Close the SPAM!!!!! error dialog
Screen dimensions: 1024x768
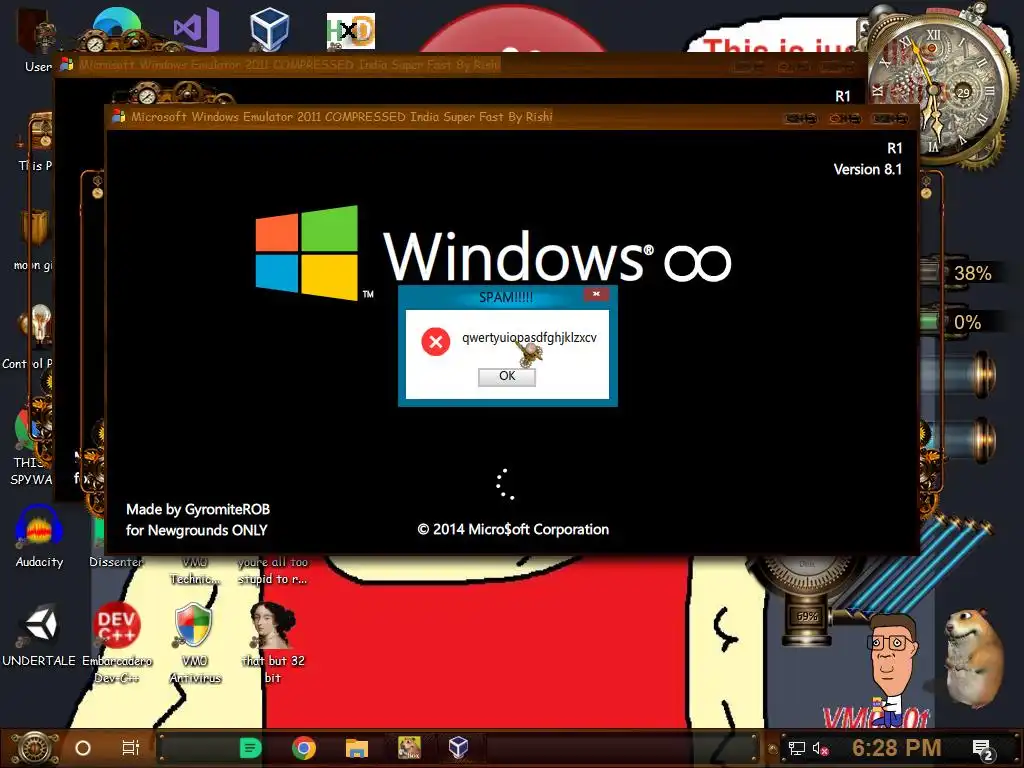click(596, 295)
